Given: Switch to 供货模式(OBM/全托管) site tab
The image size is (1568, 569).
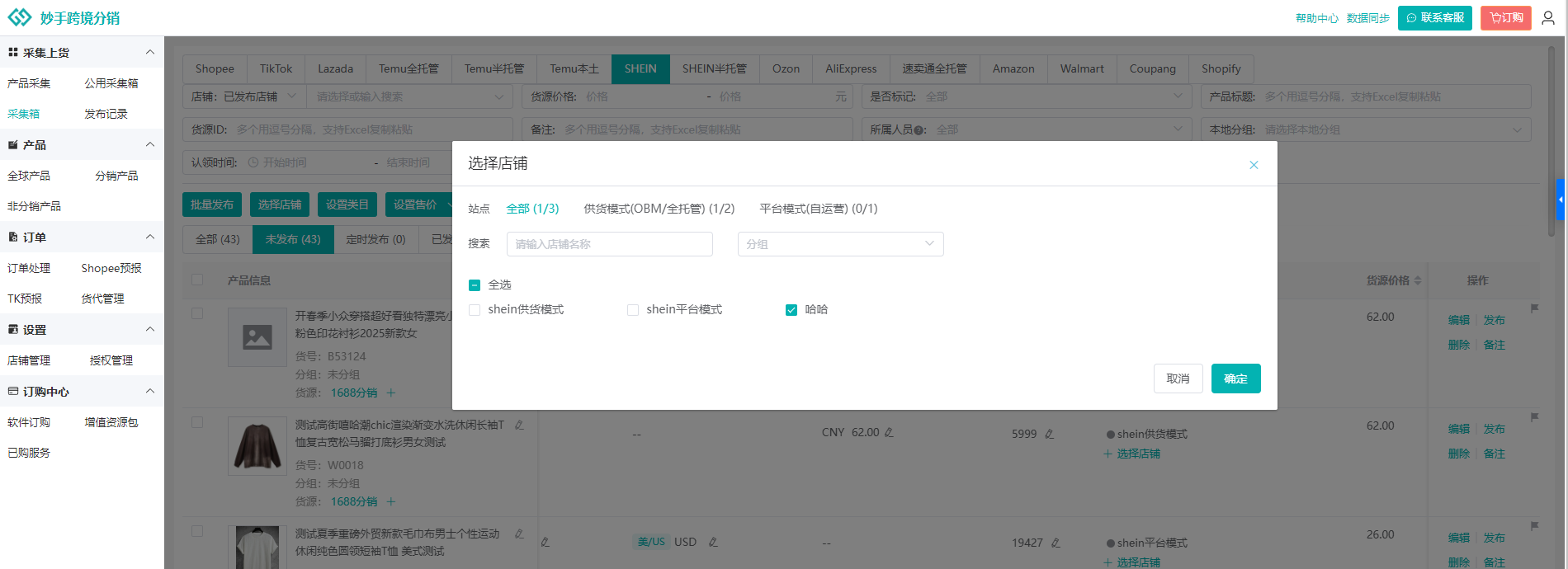Looking at the screenshot, I should (x=659, y=209).
